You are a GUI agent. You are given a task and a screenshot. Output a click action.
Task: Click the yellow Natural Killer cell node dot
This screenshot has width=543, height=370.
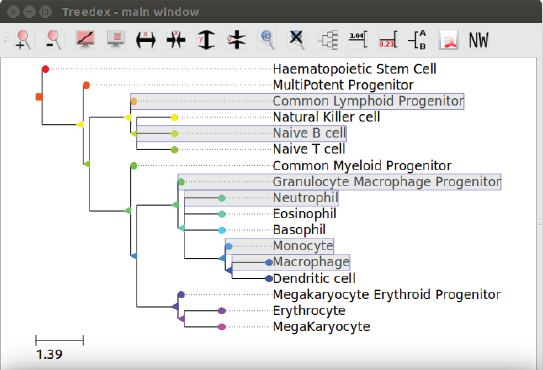pyautogui.click(x=175, y=117)
